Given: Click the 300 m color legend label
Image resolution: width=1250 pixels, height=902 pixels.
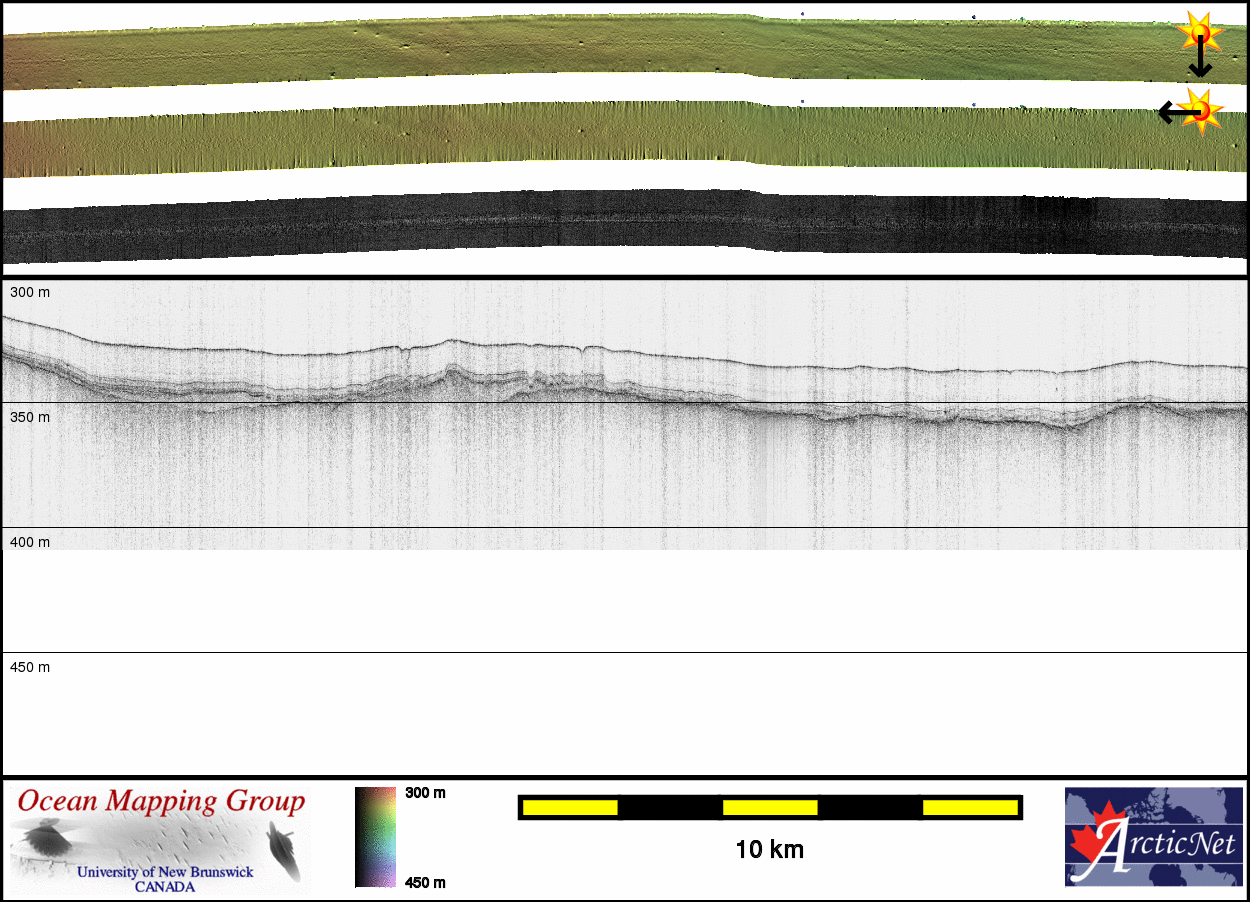Looking at the screenshot, I should [425, 793].
